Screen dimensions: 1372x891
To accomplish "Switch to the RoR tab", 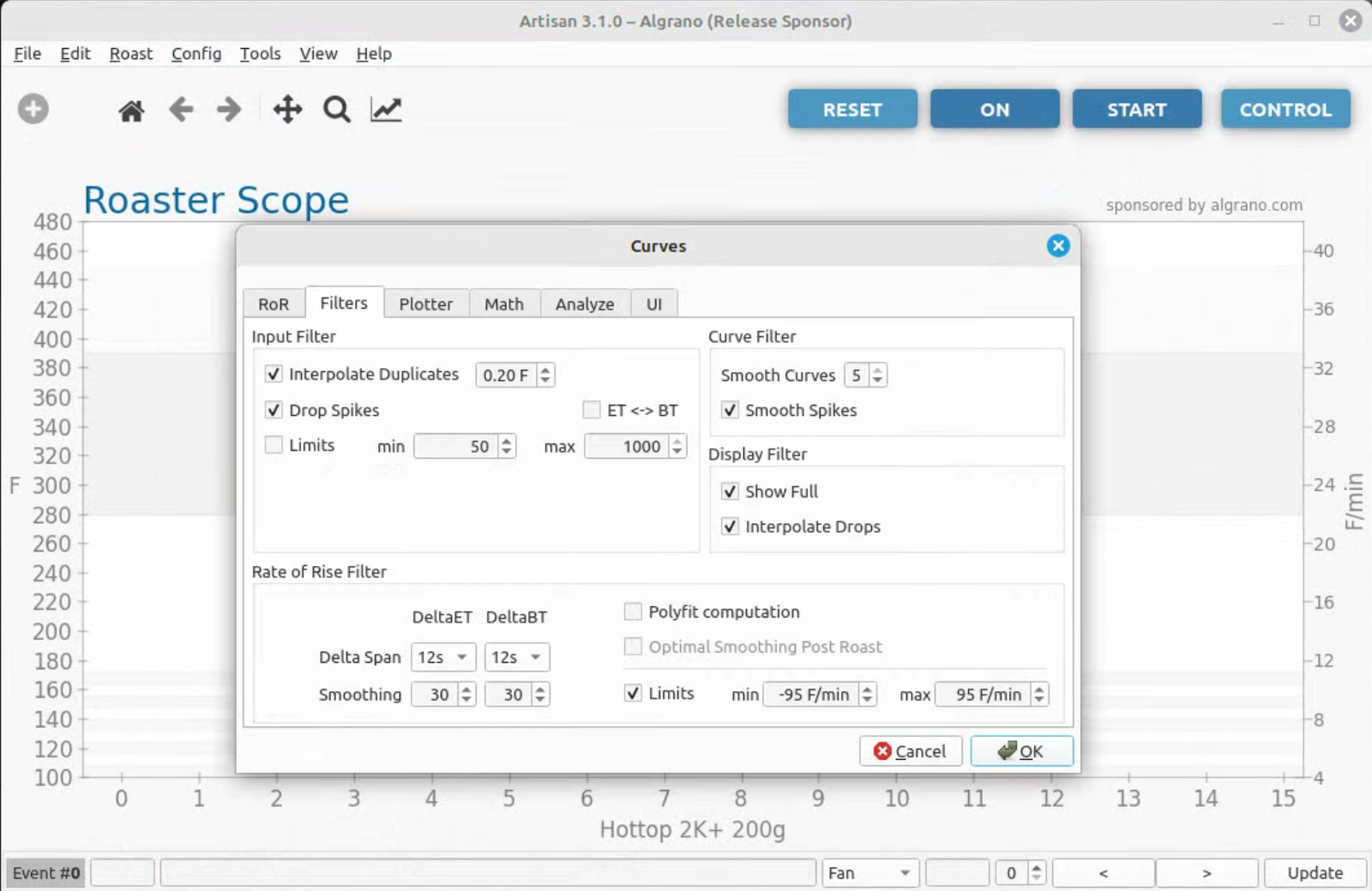I will 274,304.
